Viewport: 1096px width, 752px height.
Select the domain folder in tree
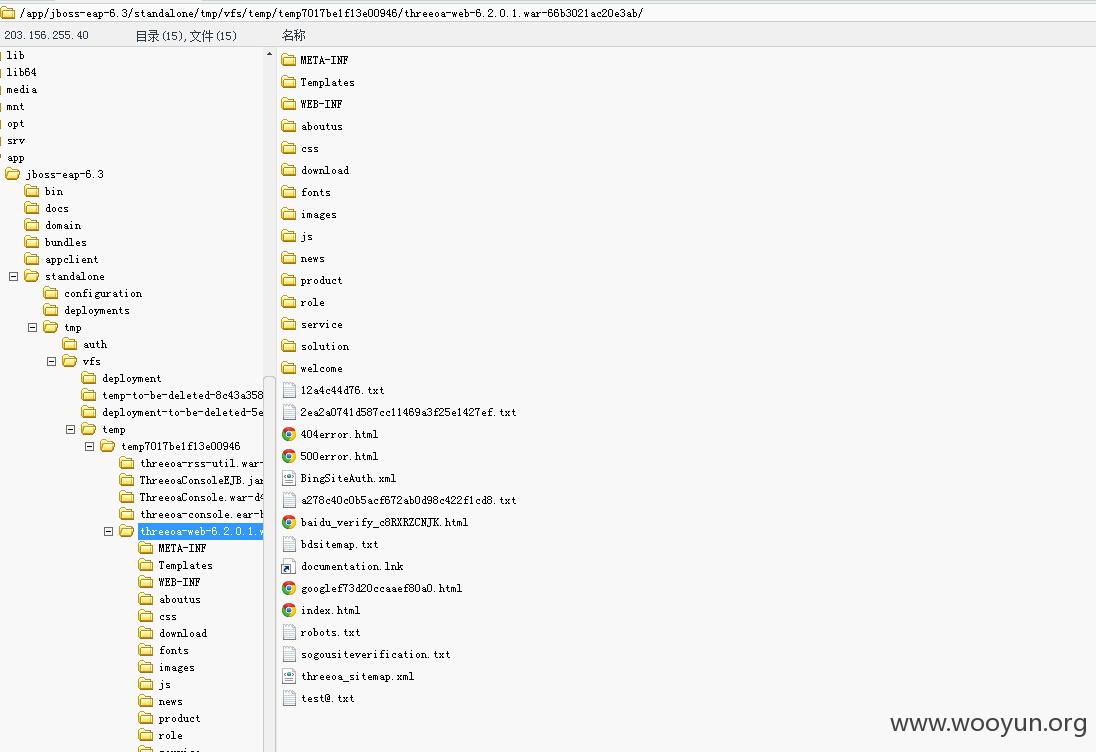click(x=63, y=226)
